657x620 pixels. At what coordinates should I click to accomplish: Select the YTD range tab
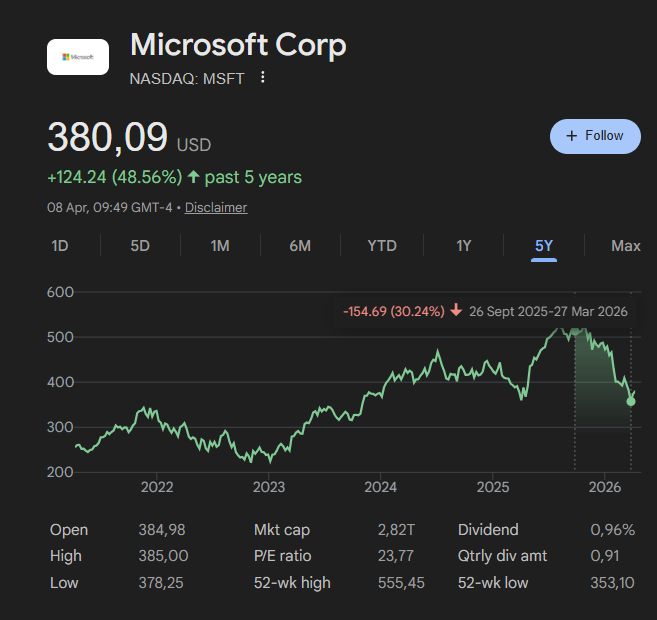point(382,246)
